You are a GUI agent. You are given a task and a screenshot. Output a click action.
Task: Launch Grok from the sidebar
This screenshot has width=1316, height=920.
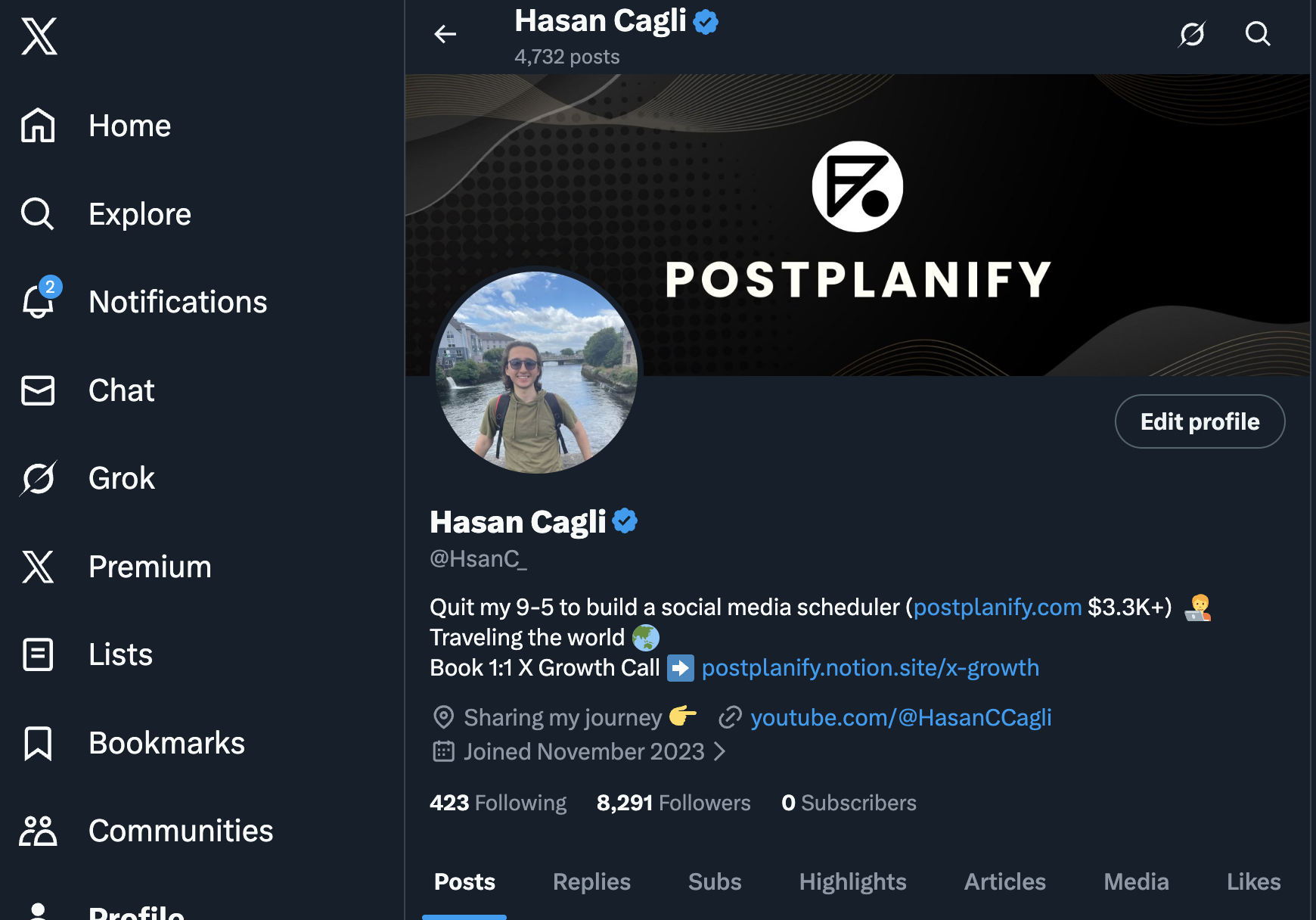pyautogui.click(x=121, y=477)
